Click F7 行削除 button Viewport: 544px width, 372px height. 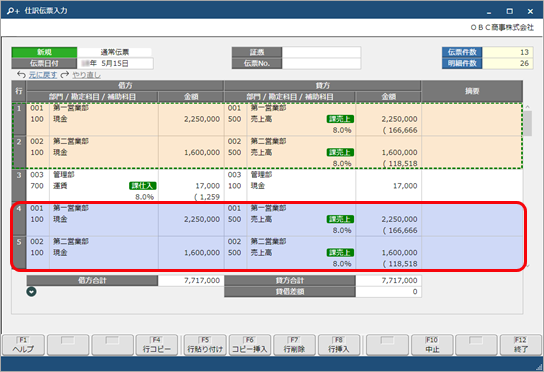click(x=294, y=345)
